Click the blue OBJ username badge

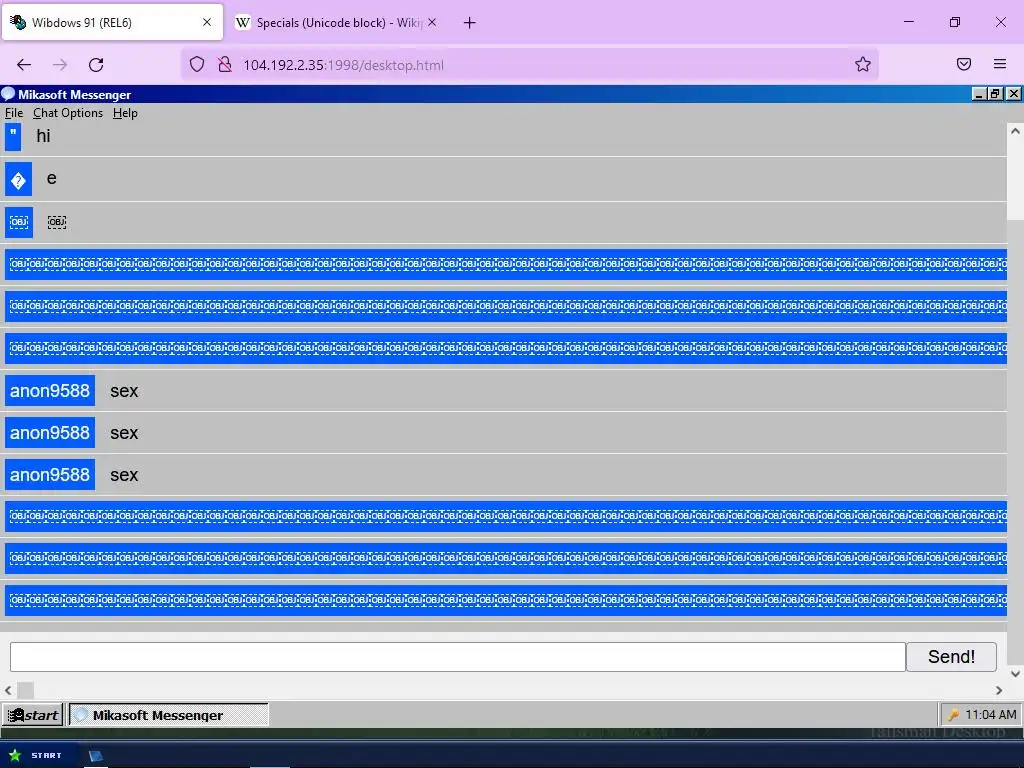point(19,222)
